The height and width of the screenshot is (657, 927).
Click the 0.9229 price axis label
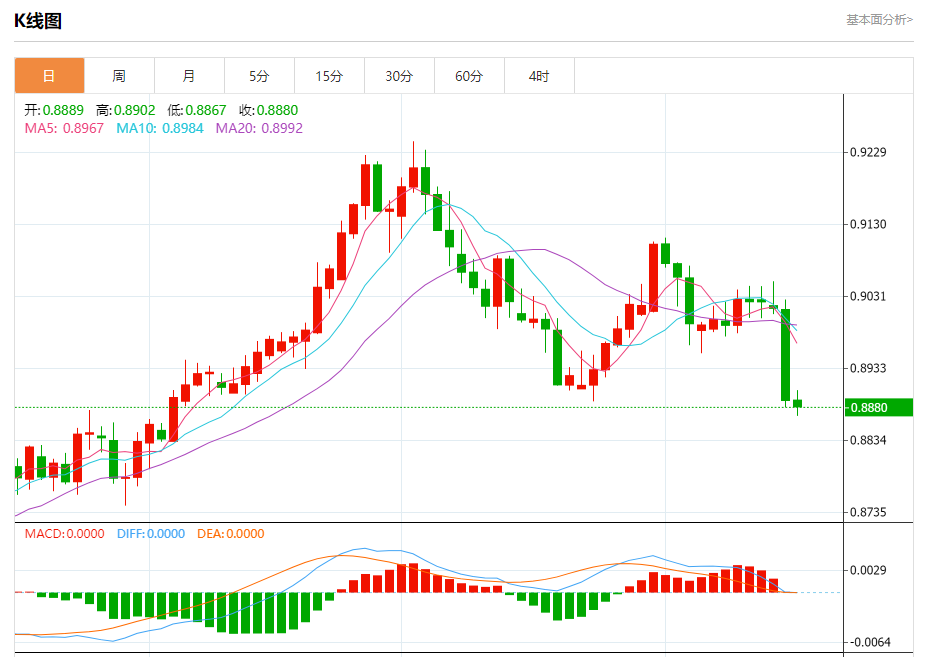tap(868, 153)
